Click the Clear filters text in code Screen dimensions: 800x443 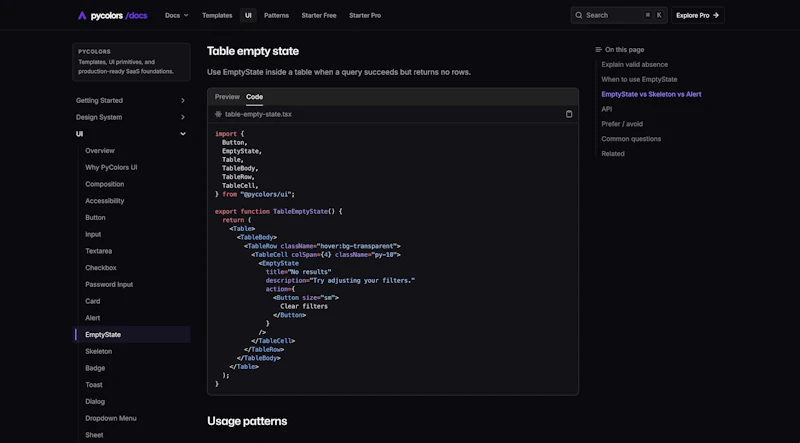click(x=304, y=306)
